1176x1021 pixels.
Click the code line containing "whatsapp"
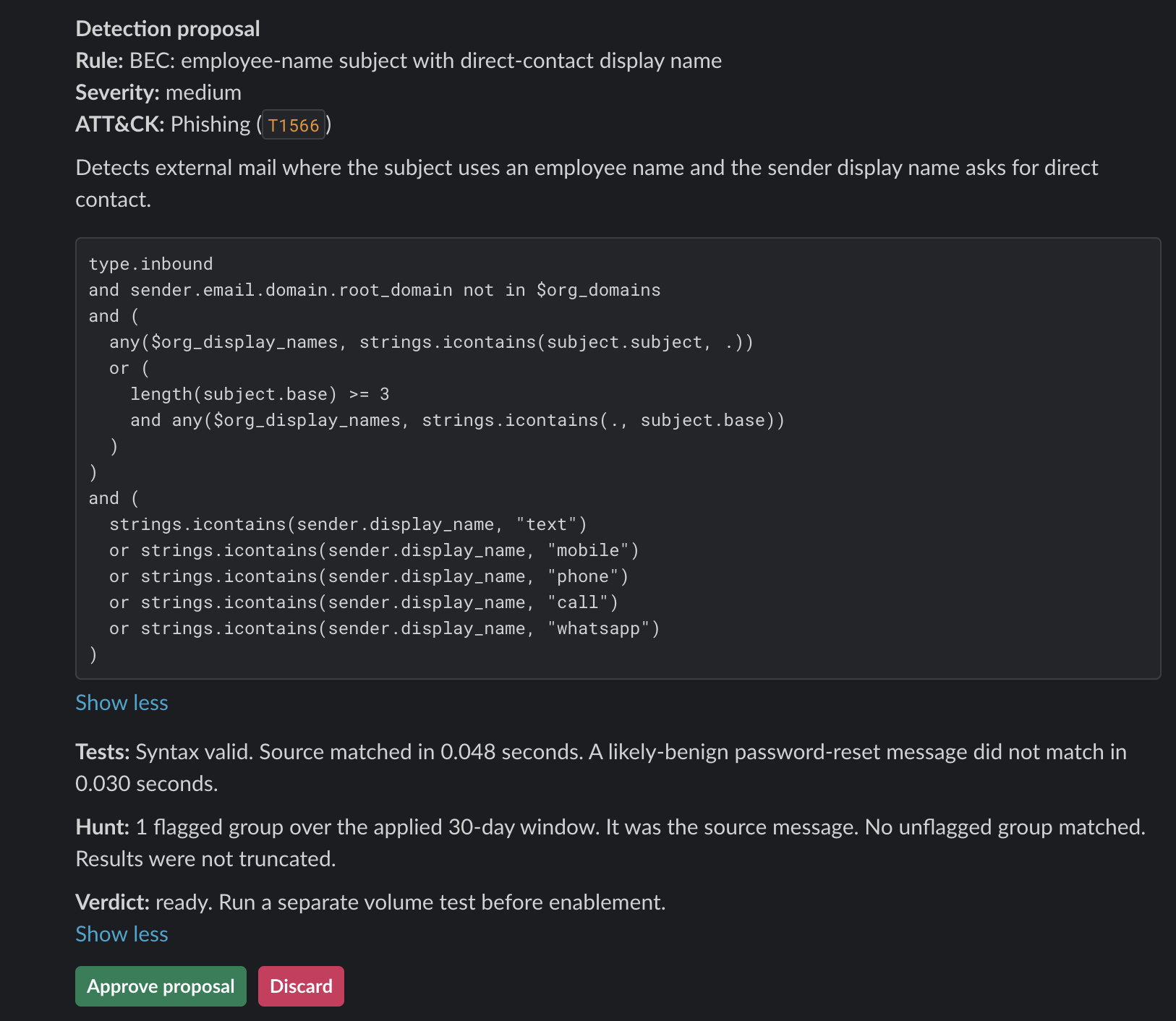385,628
